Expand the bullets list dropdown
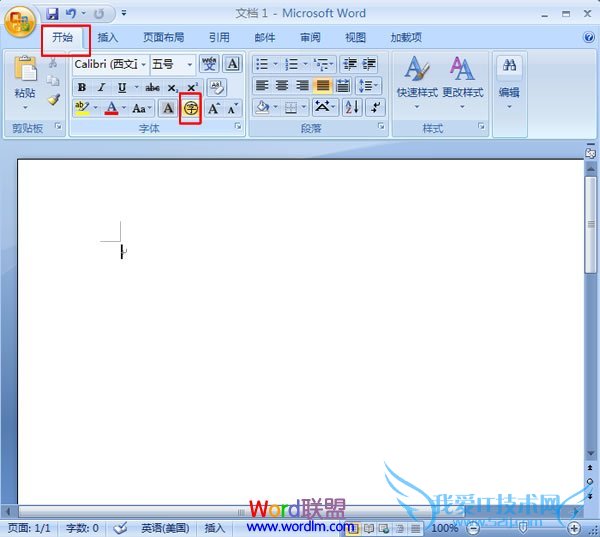The width and height of the screenshot is (600, 537). [275, 64]
